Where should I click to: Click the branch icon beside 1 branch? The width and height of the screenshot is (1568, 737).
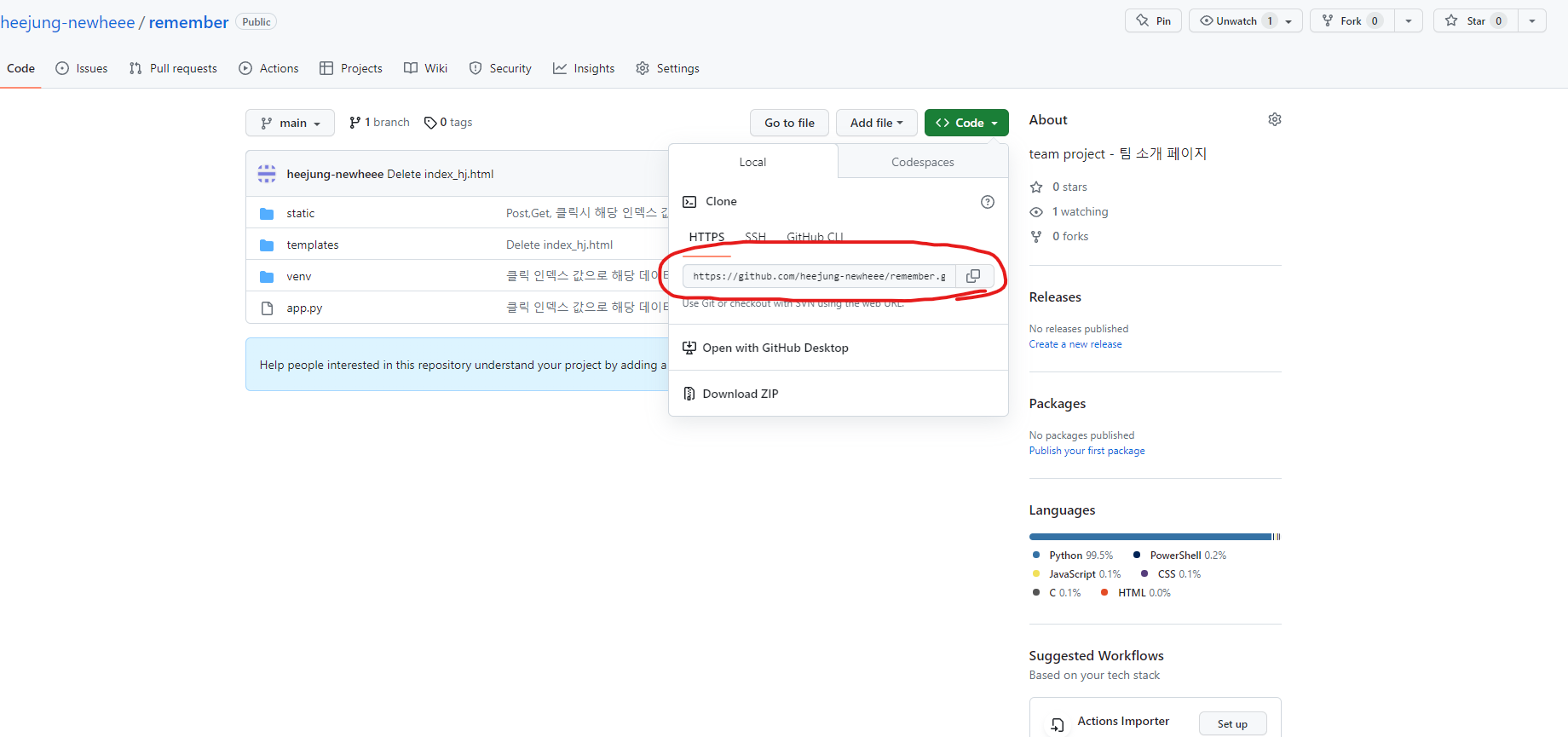pos(355,123)
